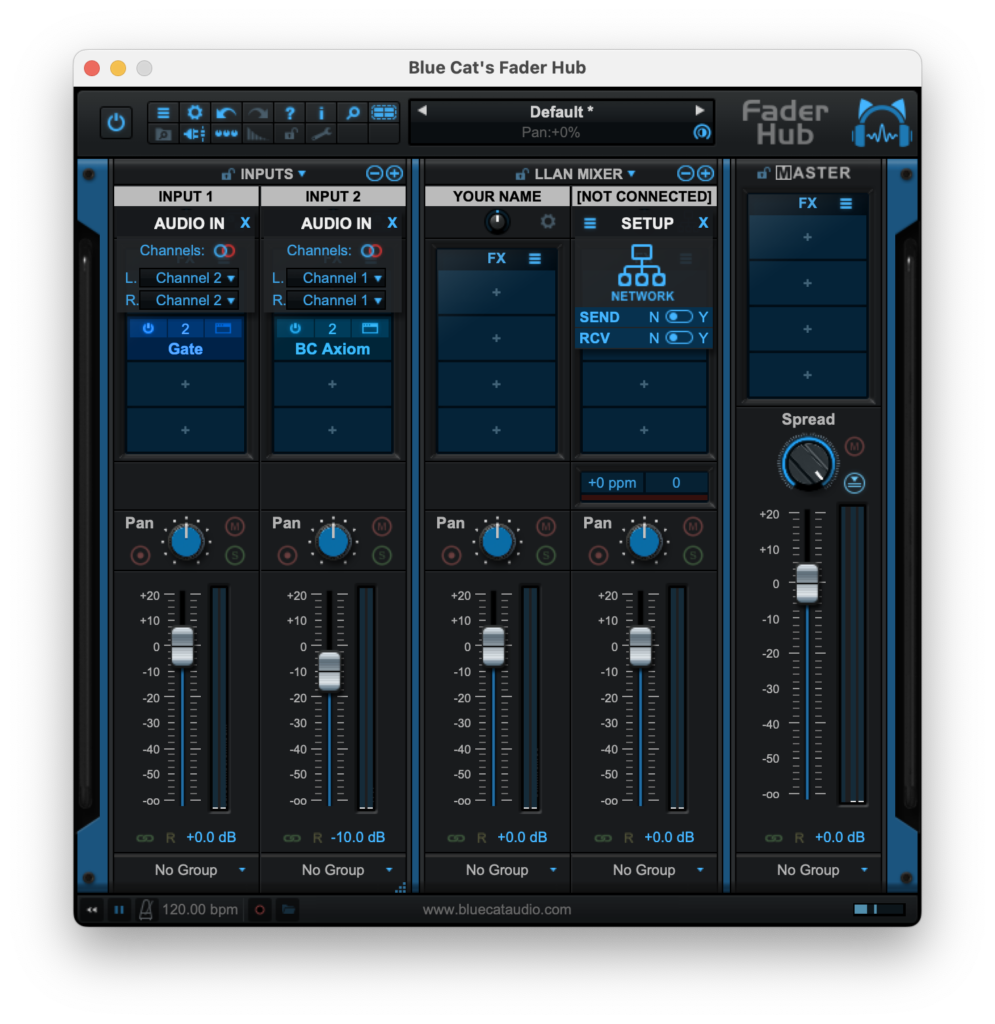
Task: Open the main menu hamburger icon
Action: 163,113
